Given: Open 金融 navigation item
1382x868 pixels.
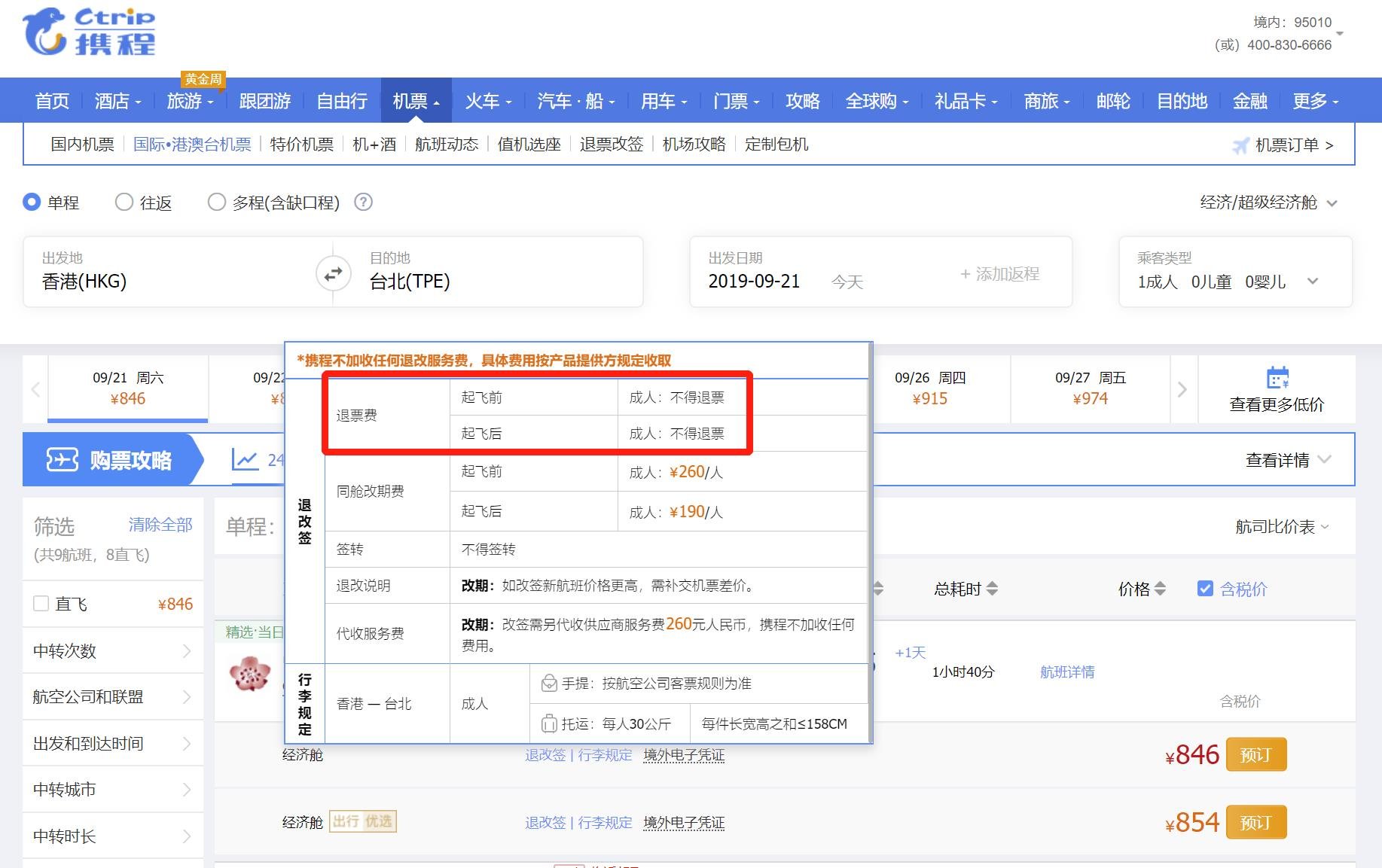Looking at the screenshot, I should tap(1250, 101).
